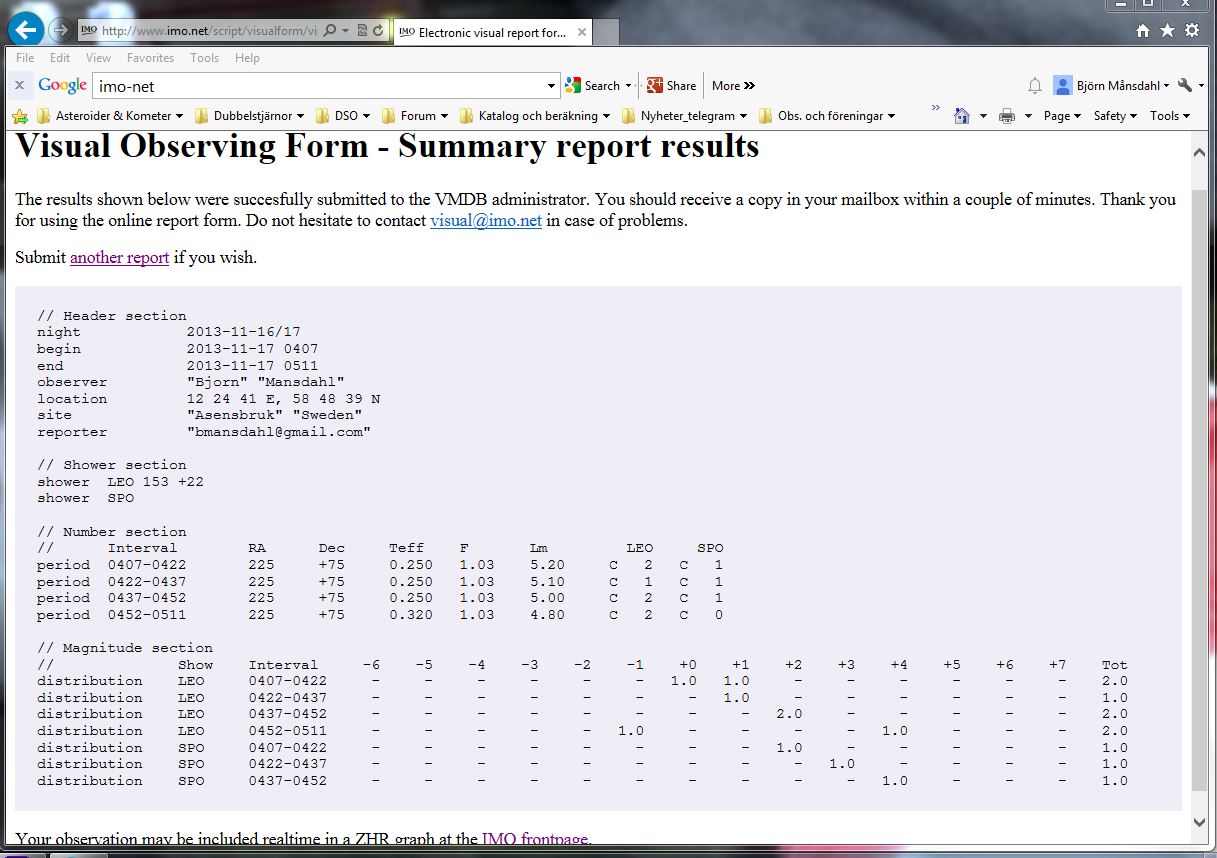The height and width of the screenshot is (858, 1217).
Task: Click the vertical scrollbar thumb
Action: click(x=1201, y=490)
